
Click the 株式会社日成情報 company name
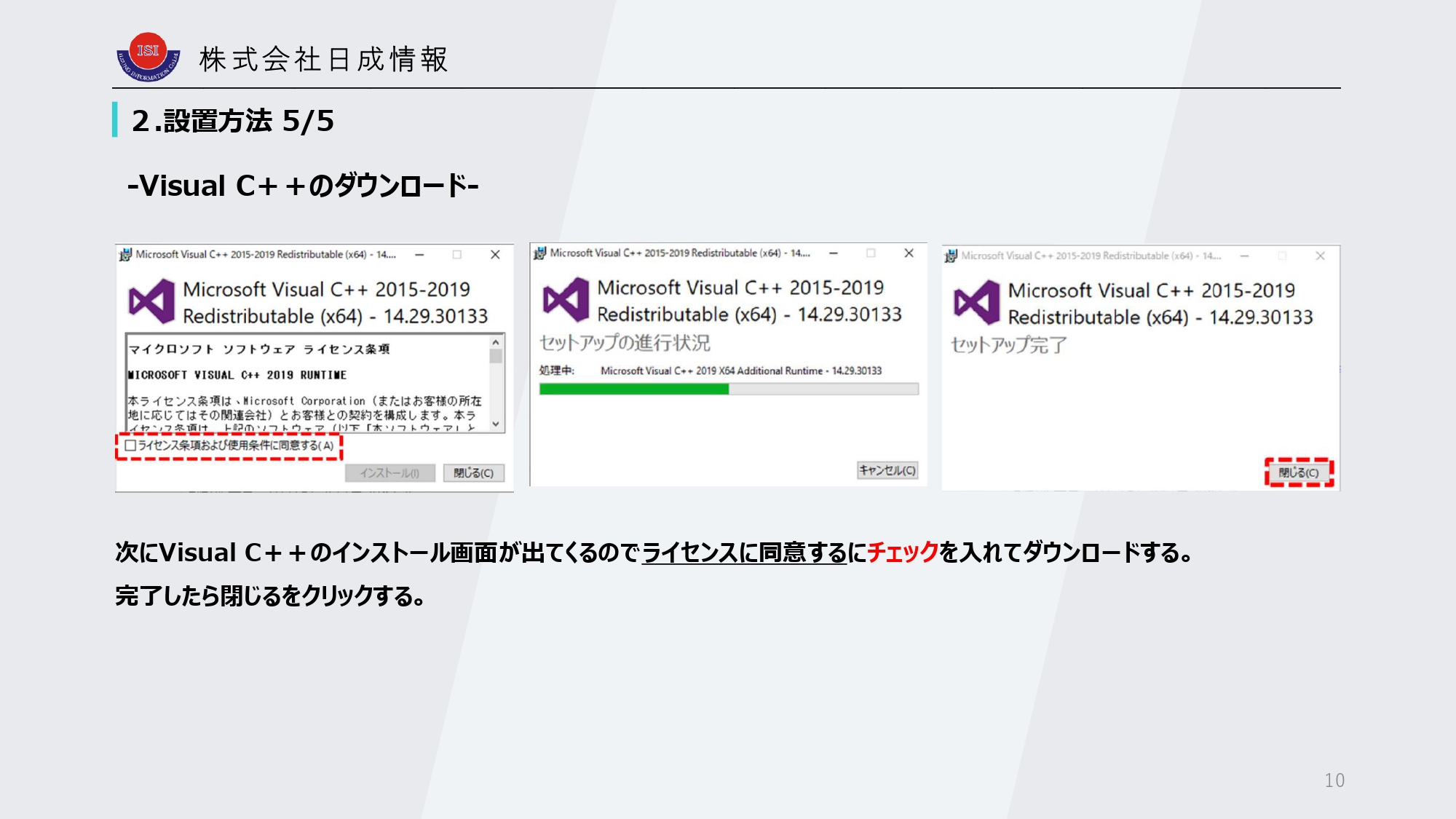click(x=324, y=60)
